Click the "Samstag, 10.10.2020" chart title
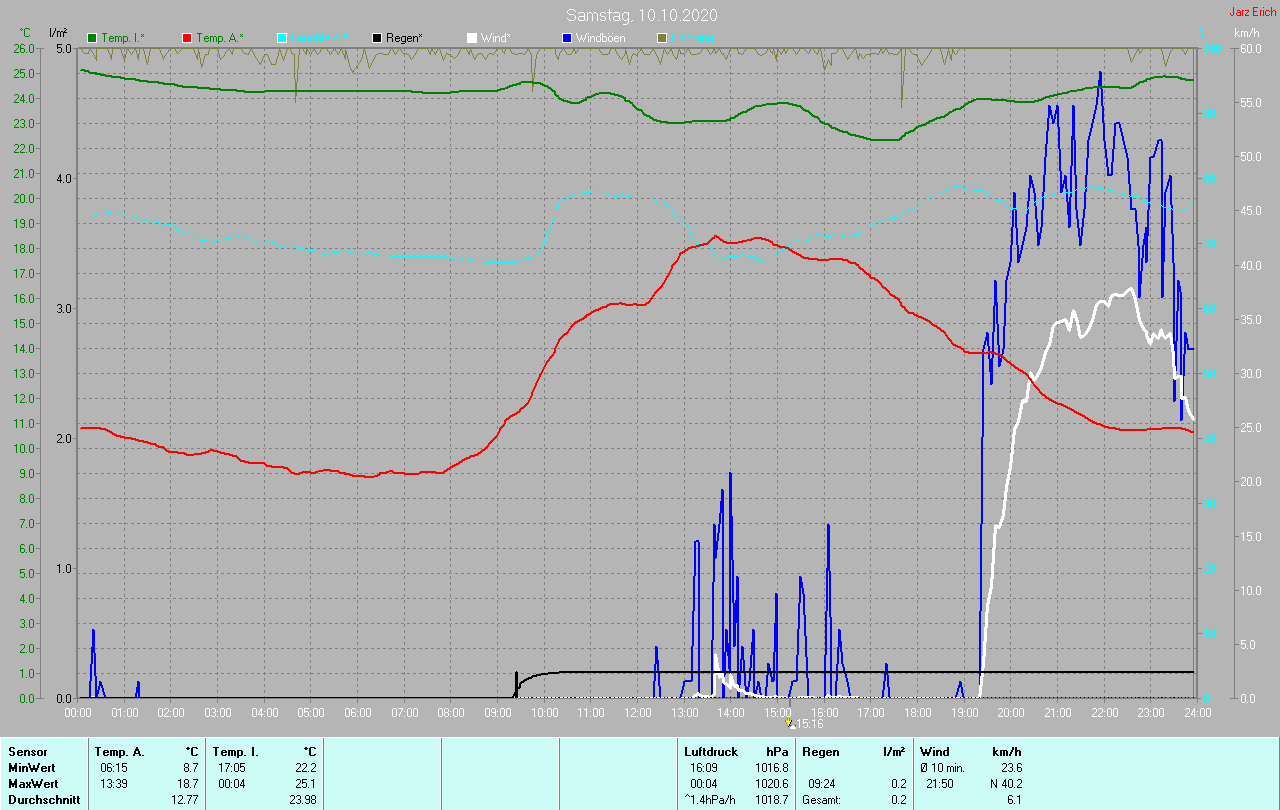 (x=641, y=15)
